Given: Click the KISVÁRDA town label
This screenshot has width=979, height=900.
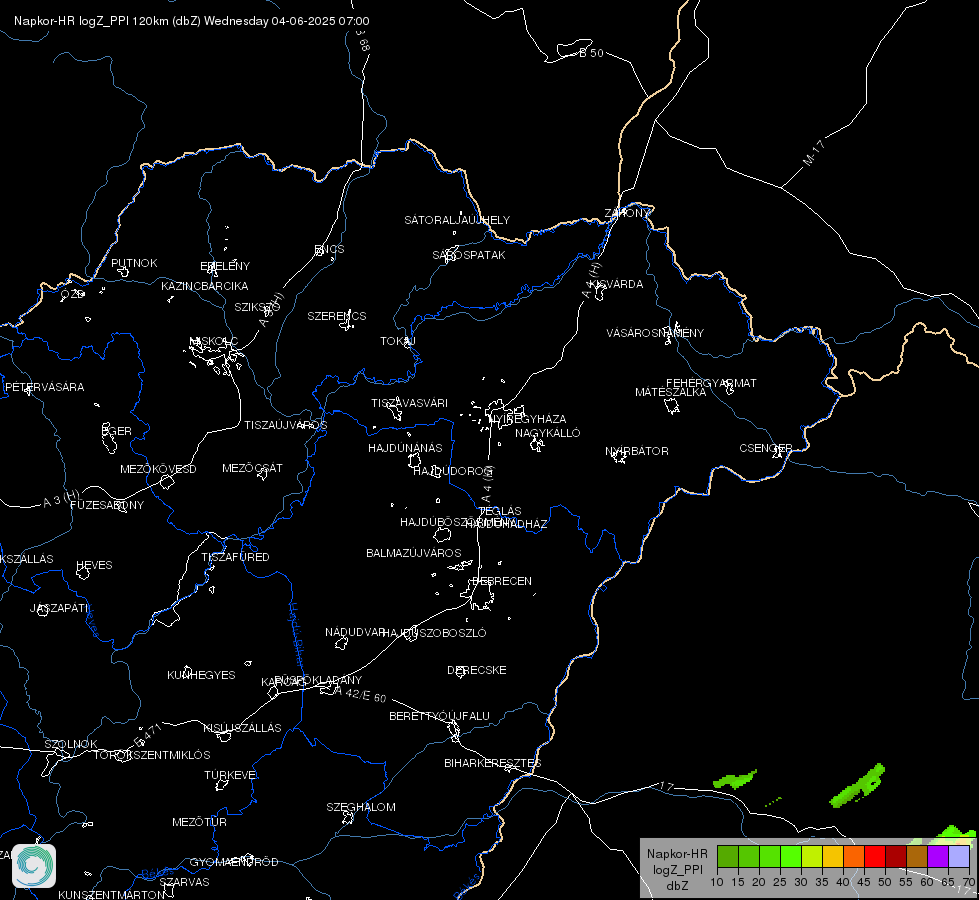Looking at the screenshot, I should click(x=616, y=284).
